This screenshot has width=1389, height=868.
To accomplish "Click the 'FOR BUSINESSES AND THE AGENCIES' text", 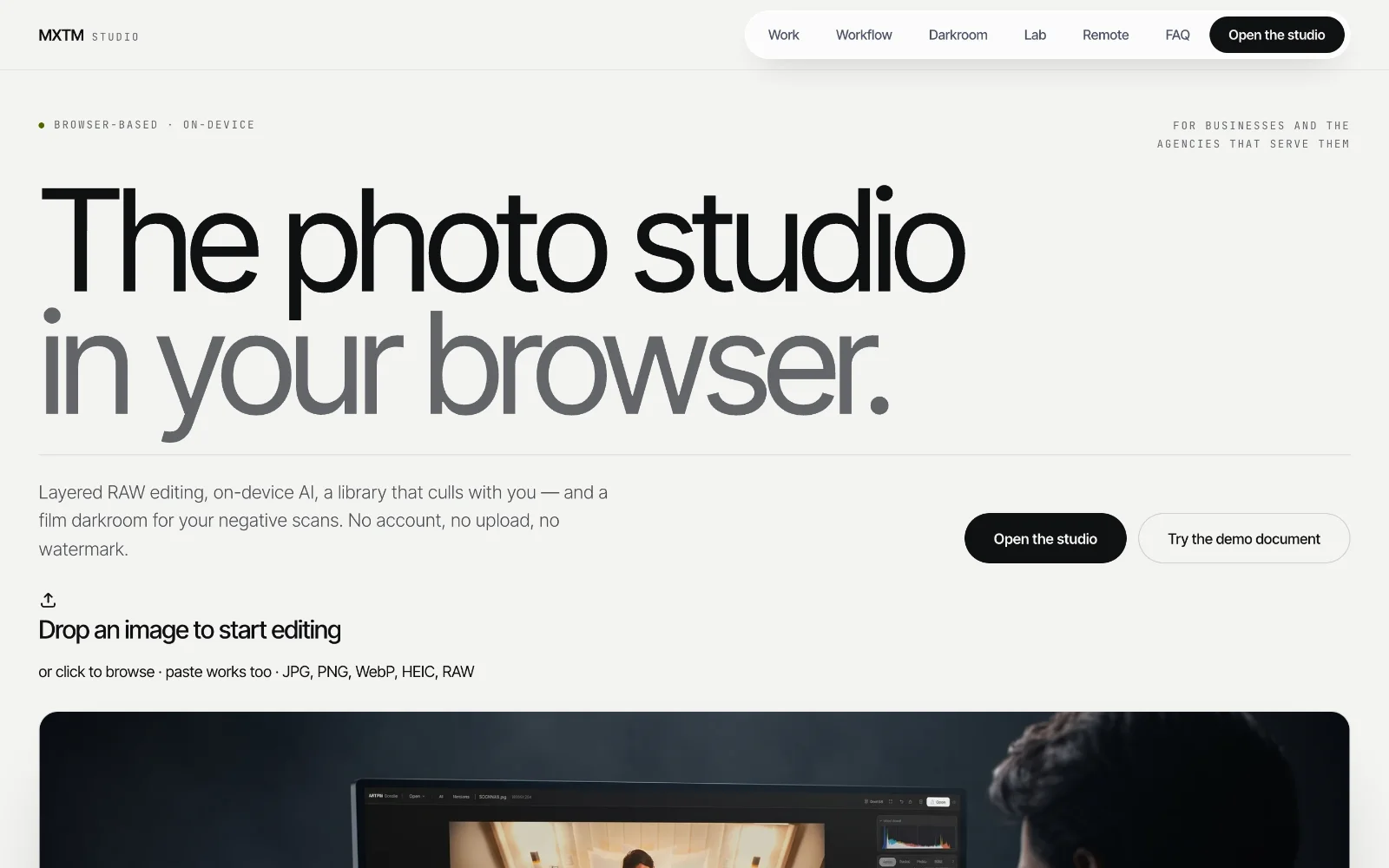I will click(x=1253, y=135).
